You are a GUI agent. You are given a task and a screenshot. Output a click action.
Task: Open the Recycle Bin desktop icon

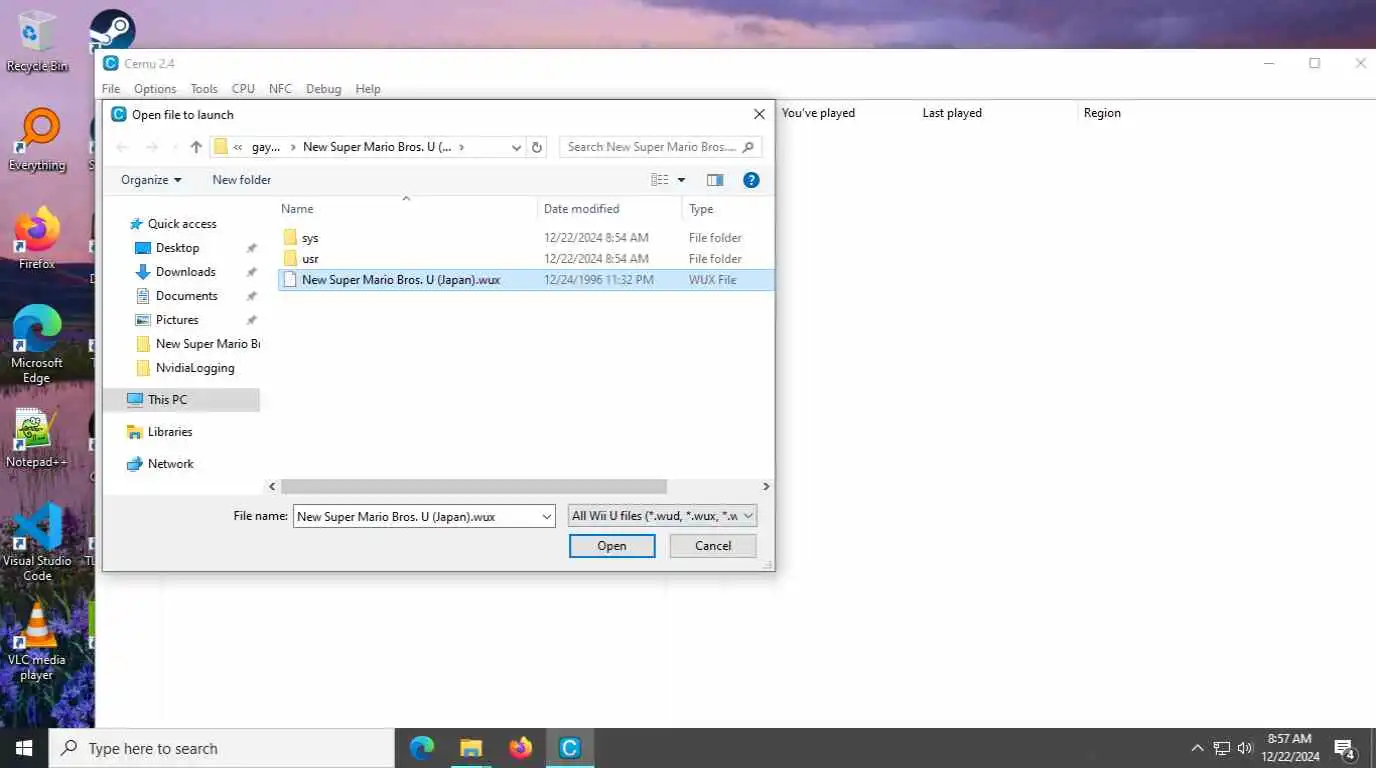pos(36,41)
